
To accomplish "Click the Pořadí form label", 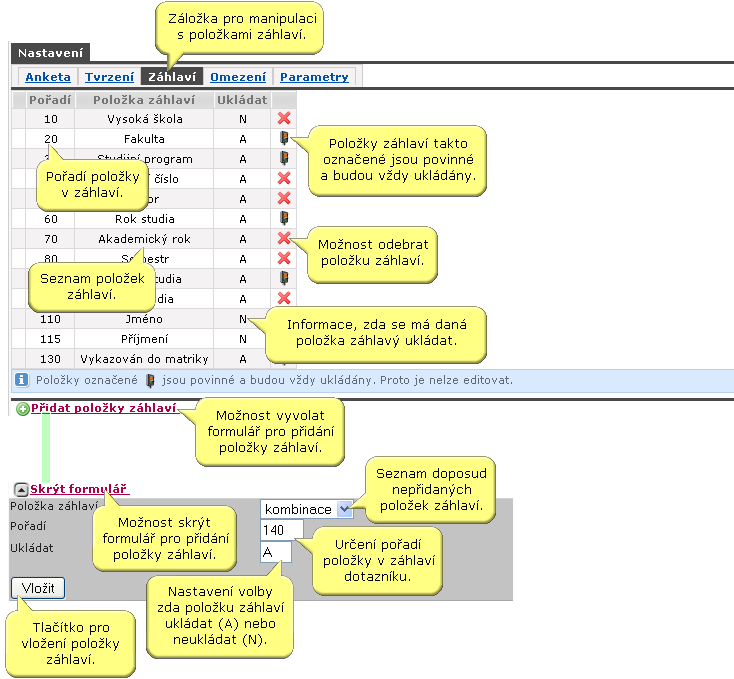I will point(28,526).
